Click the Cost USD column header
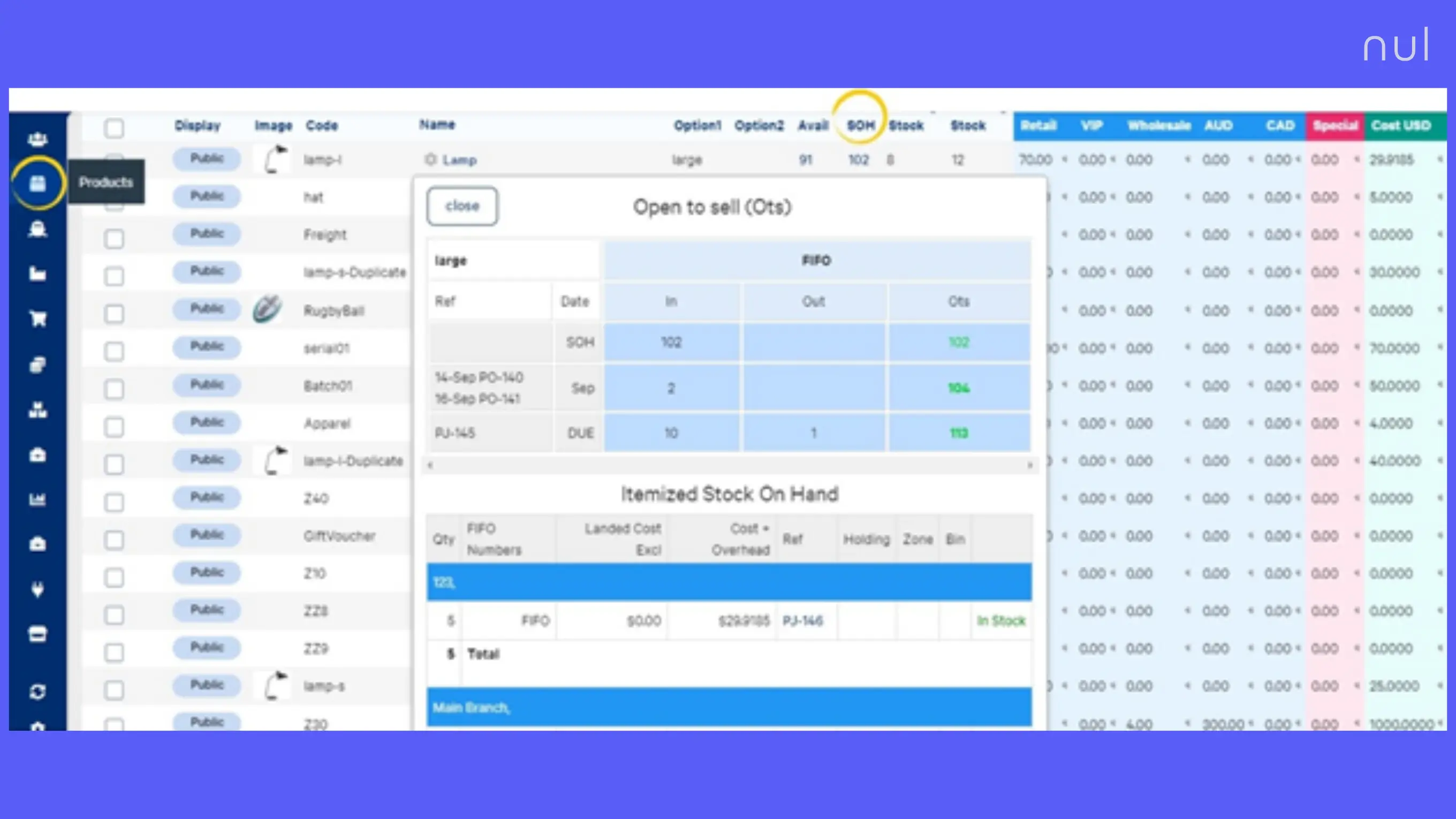 [1401, 125]
